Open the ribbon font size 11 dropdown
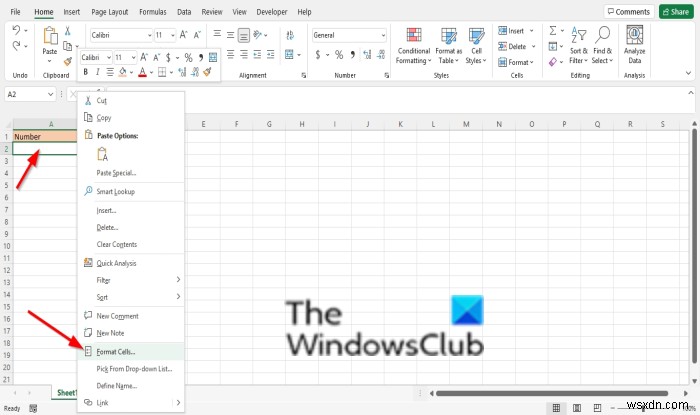This screenshot has height=415, width=700. 173,35
